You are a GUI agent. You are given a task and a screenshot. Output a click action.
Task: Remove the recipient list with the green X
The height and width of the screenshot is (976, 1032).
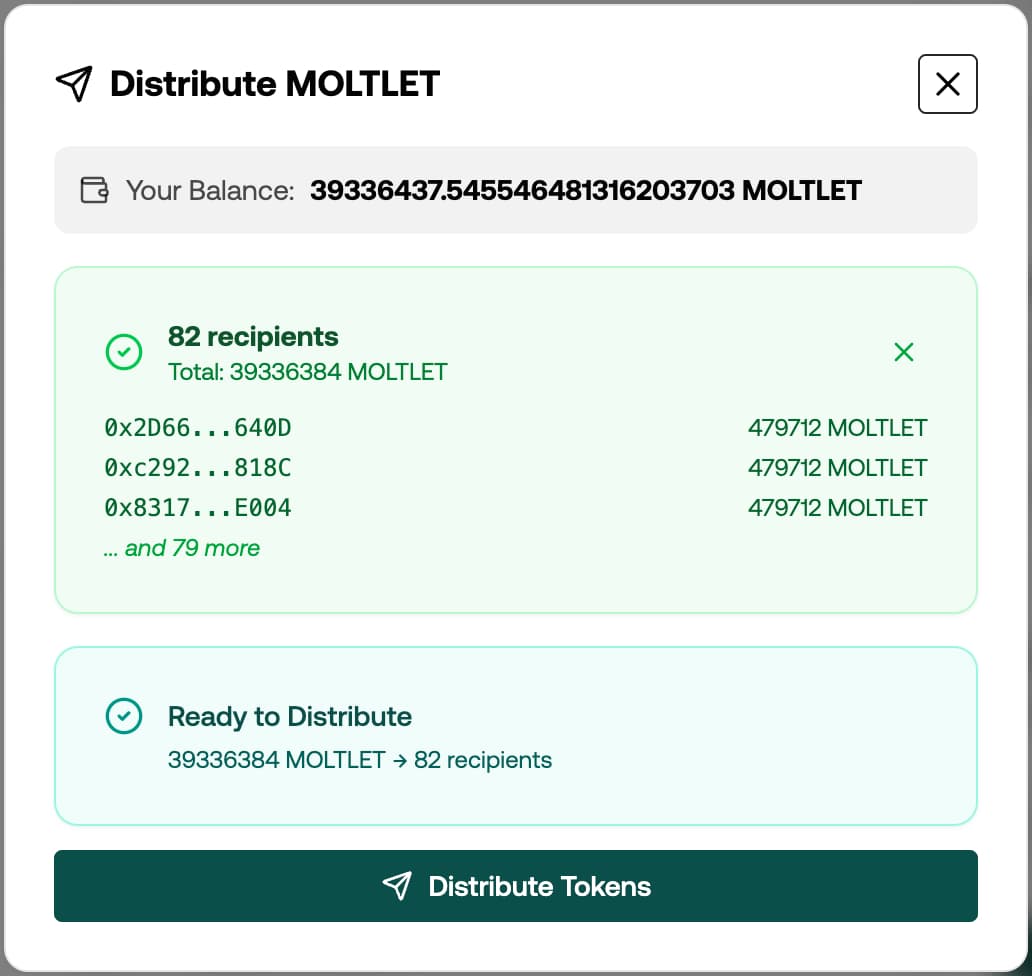click(904, 352)
